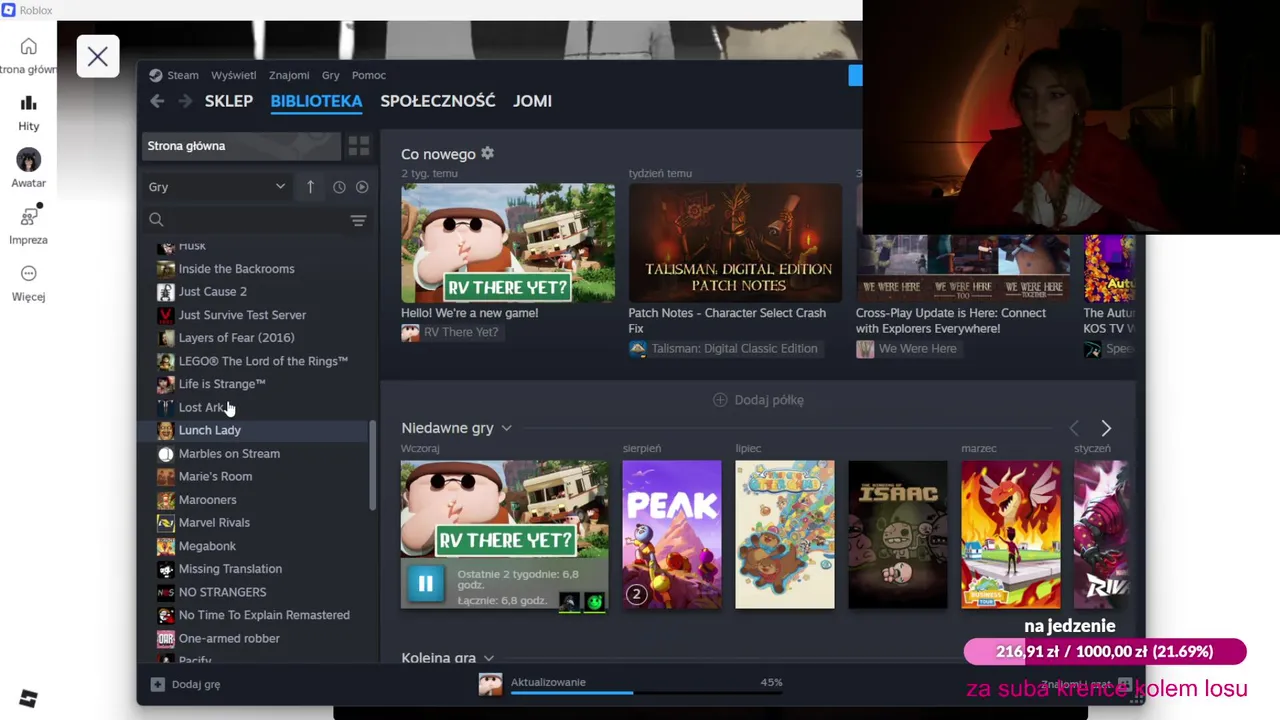Click the library list scrollbar
The width and height of the screenshot is (1280, 720).
(x=373, y=466)
